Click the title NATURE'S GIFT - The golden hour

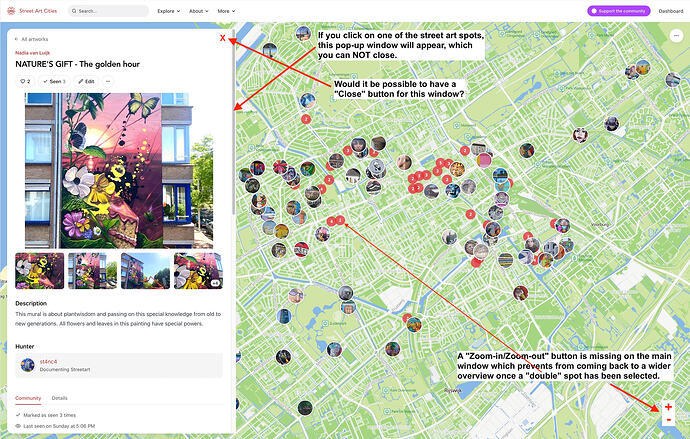coord(77,64)
